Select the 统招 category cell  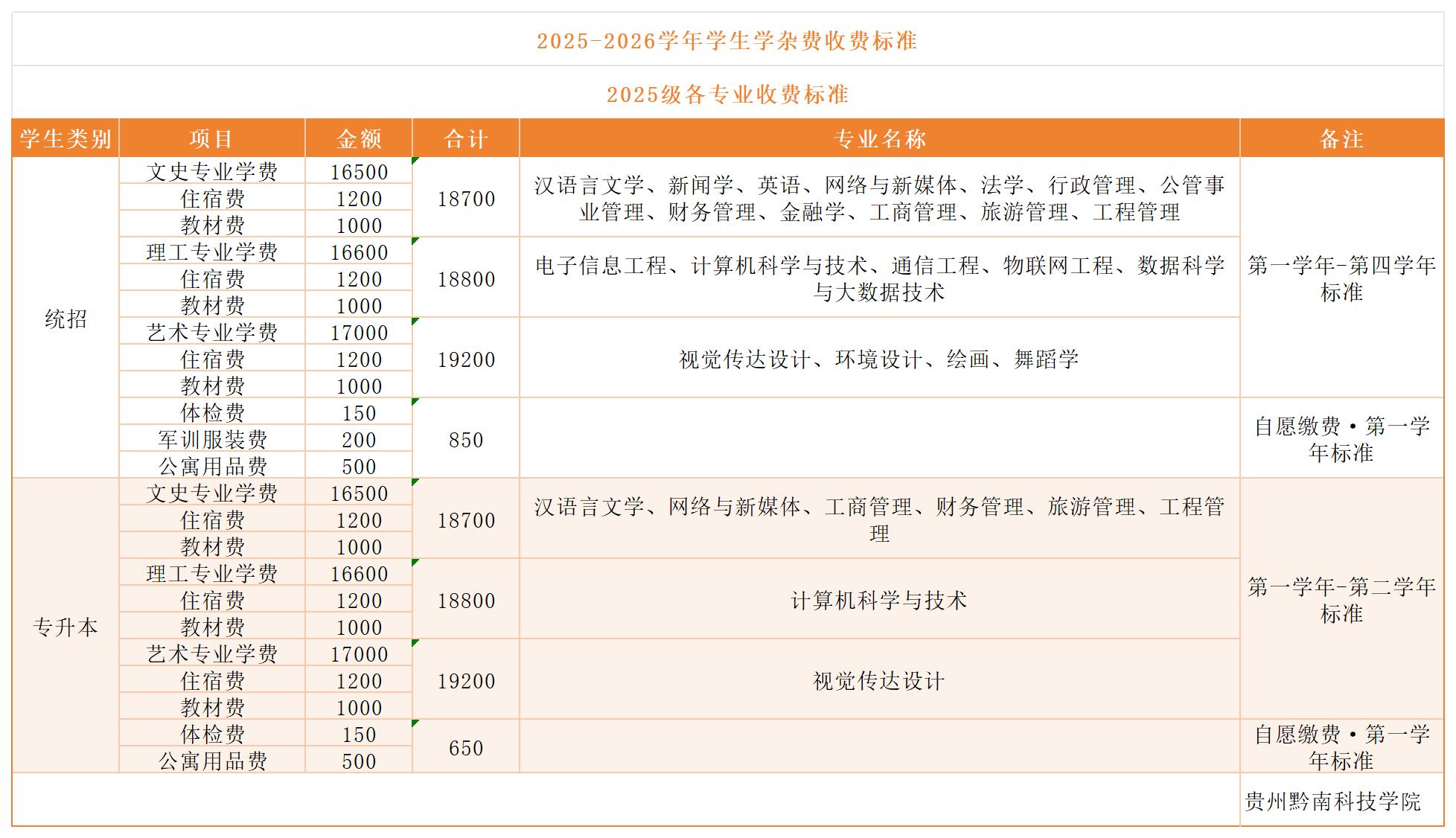coord(66,319)
